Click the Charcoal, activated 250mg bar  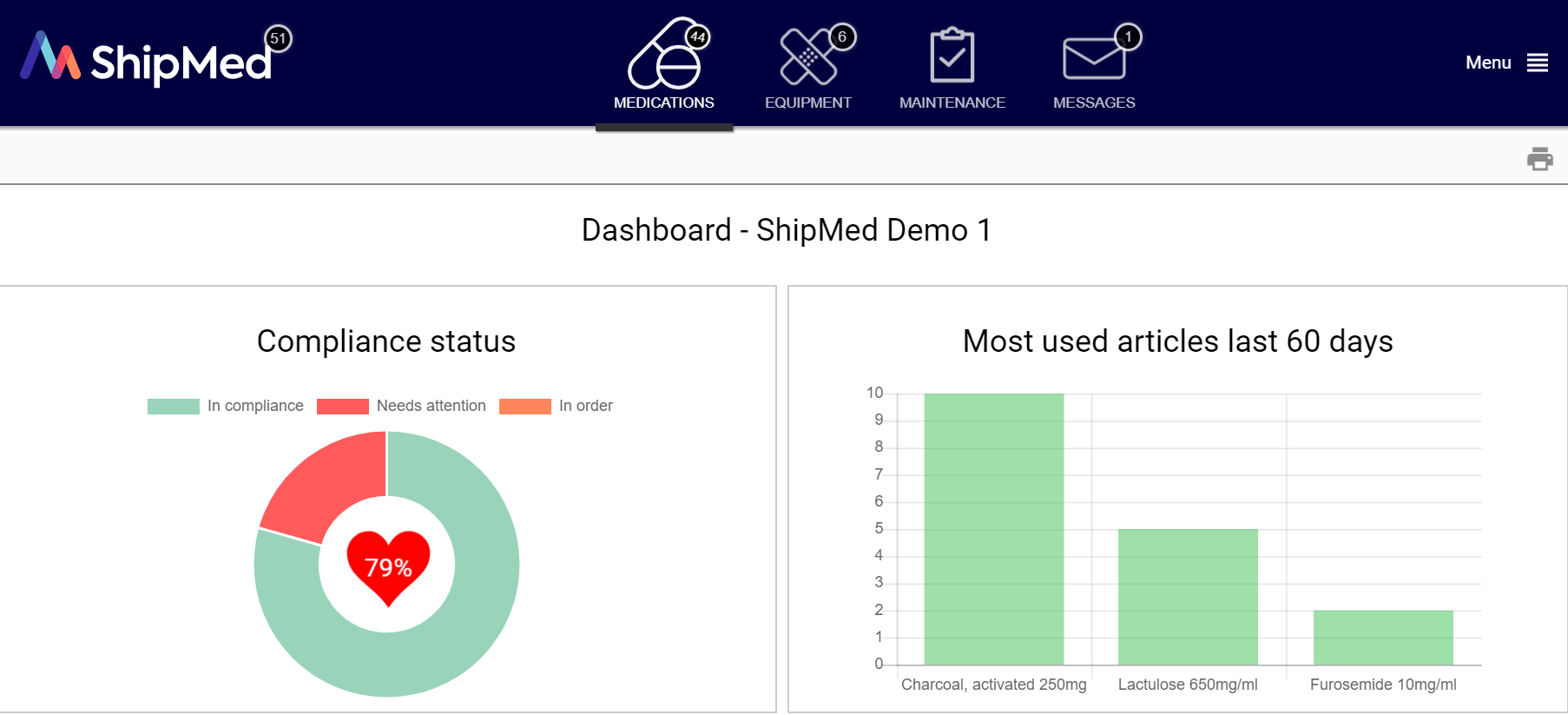[993, 530]
